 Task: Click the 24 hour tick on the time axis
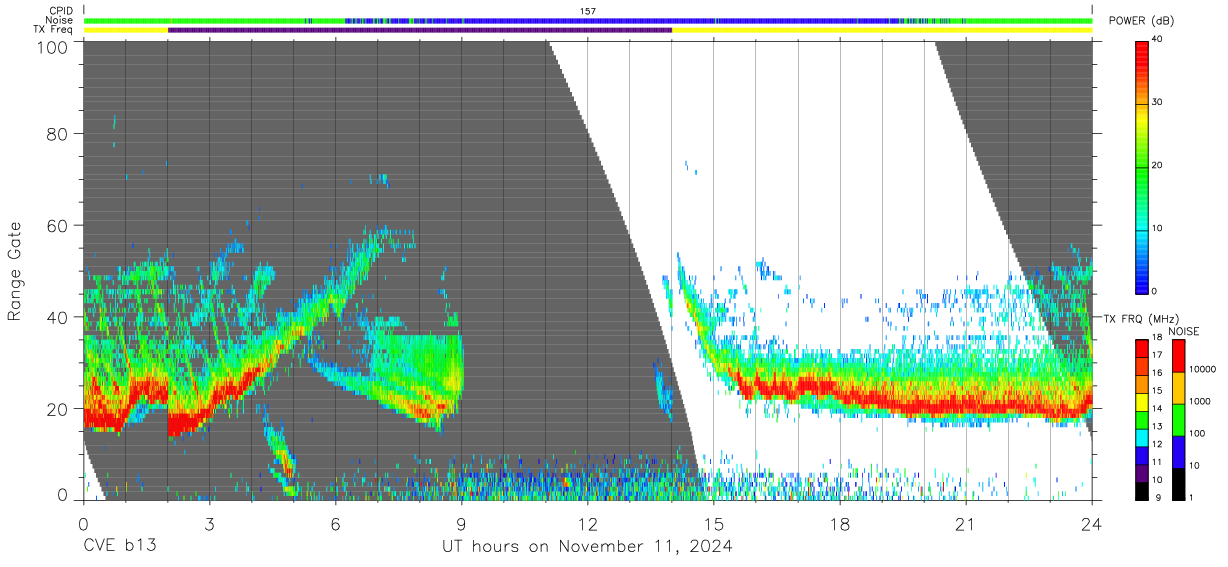(x=1092, y=524)
